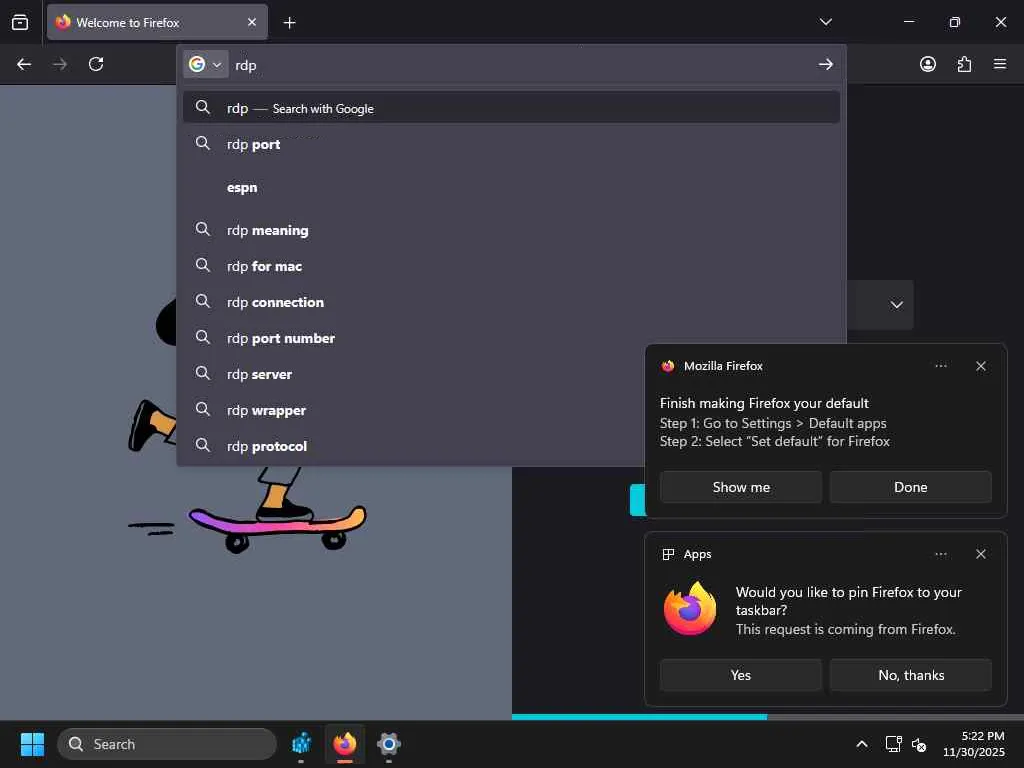
Task: Open Apps notification options menu
Action: [x=940, y=554]
